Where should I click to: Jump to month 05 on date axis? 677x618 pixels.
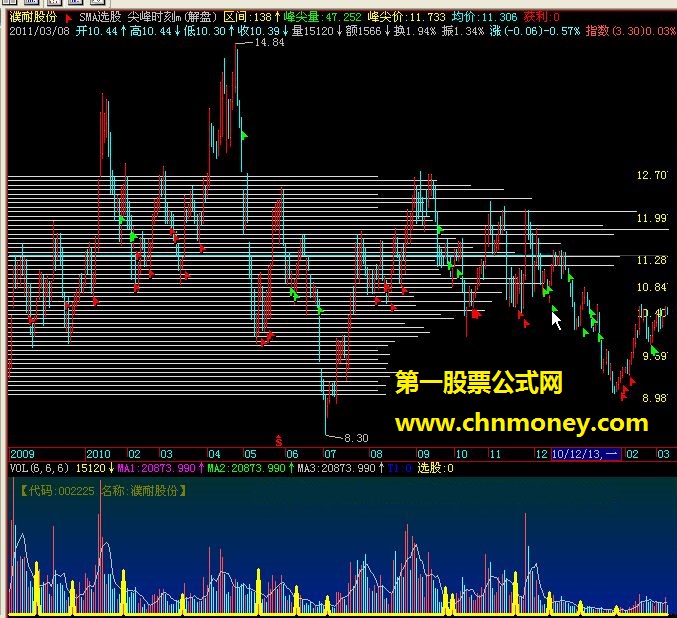[250, 454]
